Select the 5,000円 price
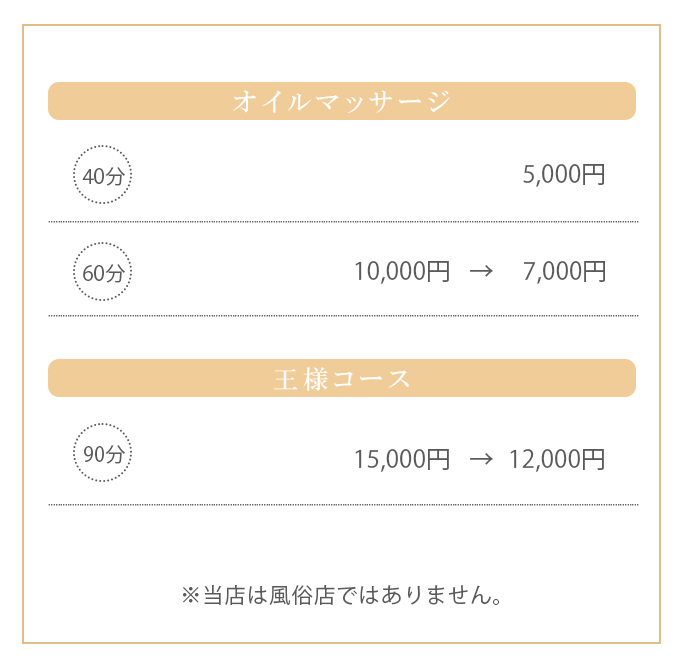This screenshot has width=683, height=669. click(x=564, y=176)
